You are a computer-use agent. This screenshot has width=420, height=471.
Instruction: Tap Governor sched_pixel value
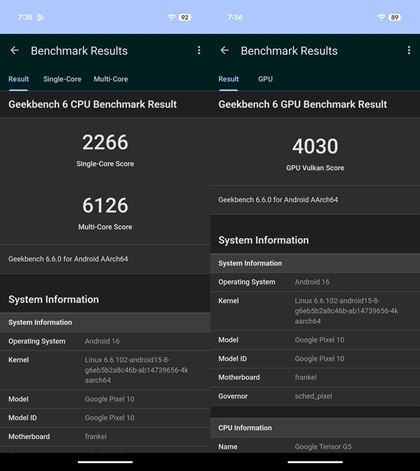(x=313, y=396)
